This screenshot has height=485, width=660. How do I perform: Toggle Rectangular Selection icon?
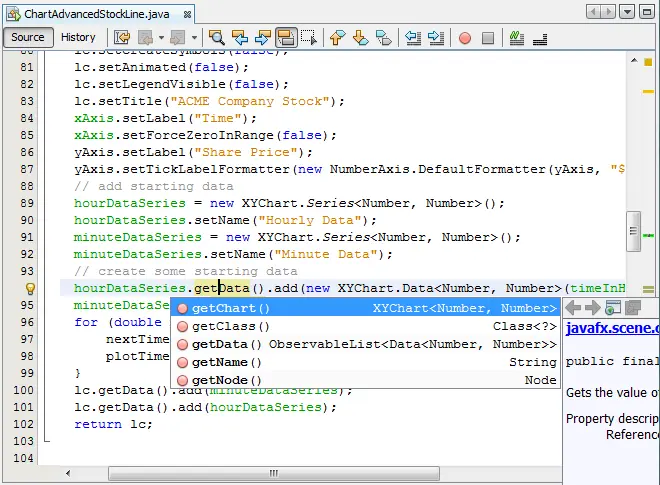pos(309,38)
